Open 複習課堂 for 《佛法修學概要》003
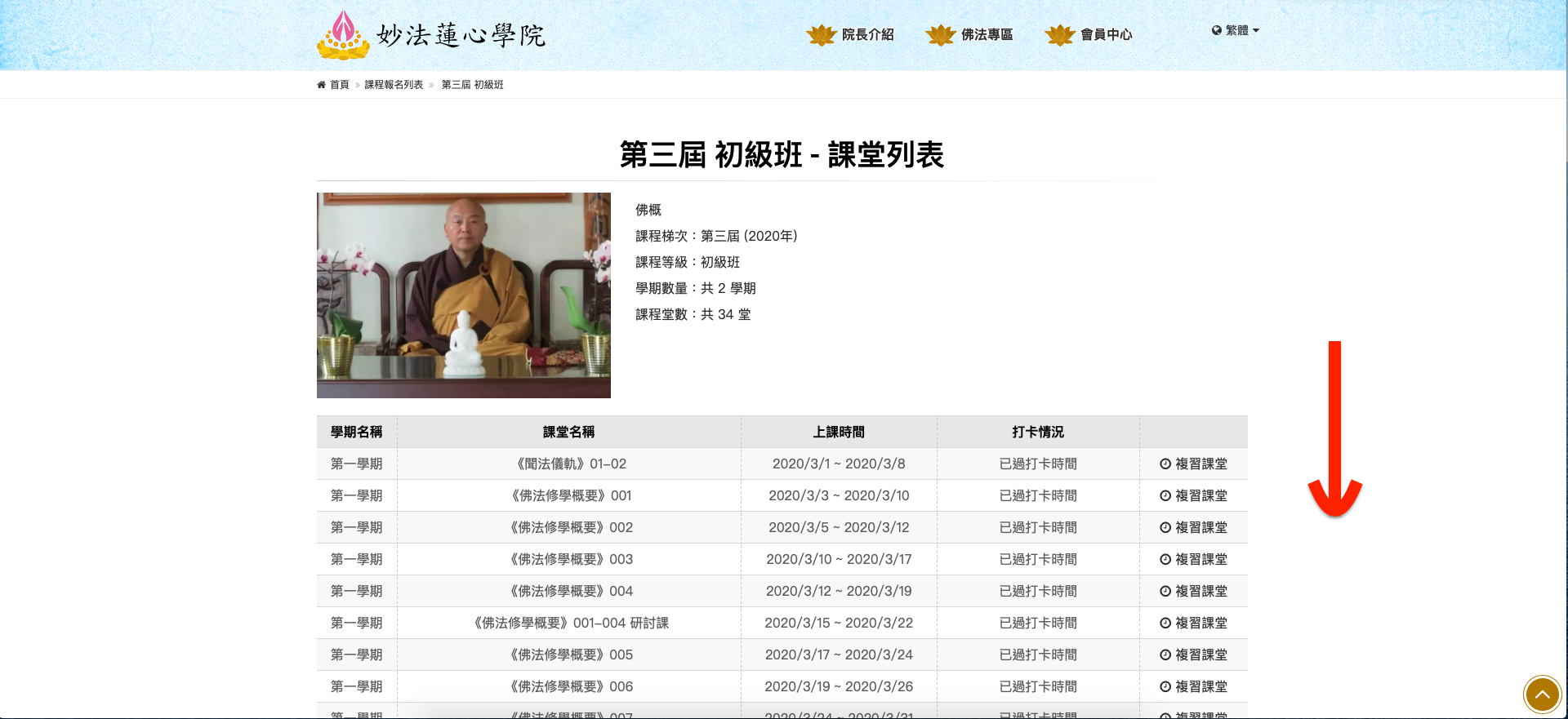 click(1193, 559)
